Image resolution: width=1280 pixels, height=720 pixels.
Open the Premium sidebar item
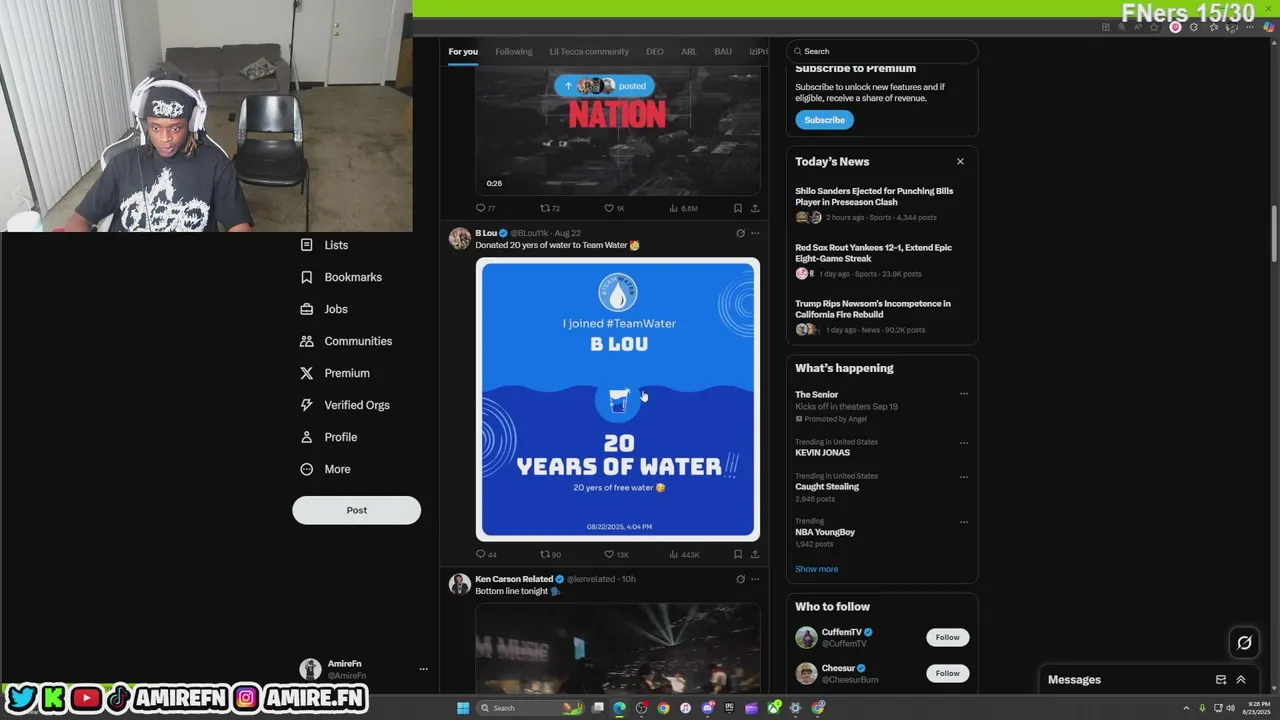335,373
